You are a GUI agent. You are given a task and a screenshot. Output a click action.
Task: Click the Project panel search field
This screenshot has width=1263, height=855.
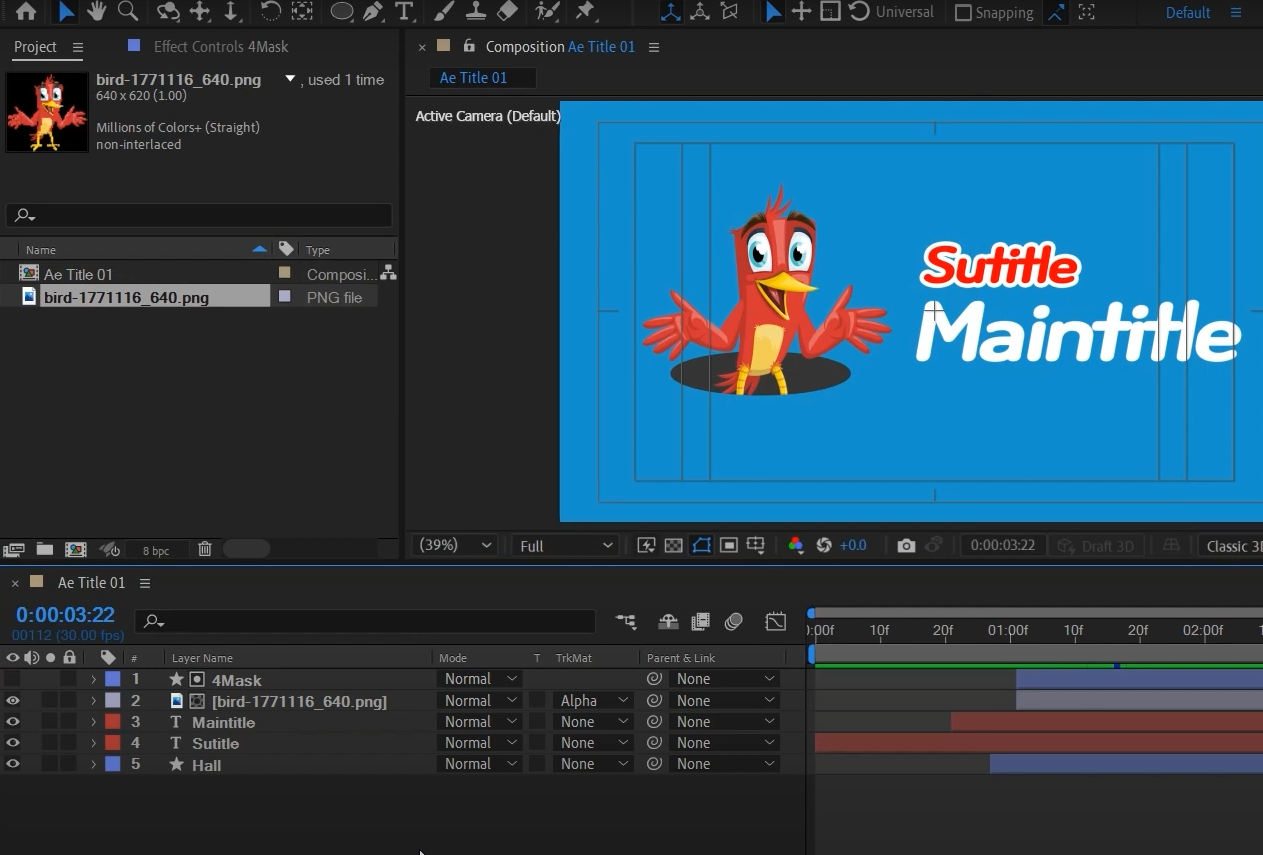(x=200, y=216)
